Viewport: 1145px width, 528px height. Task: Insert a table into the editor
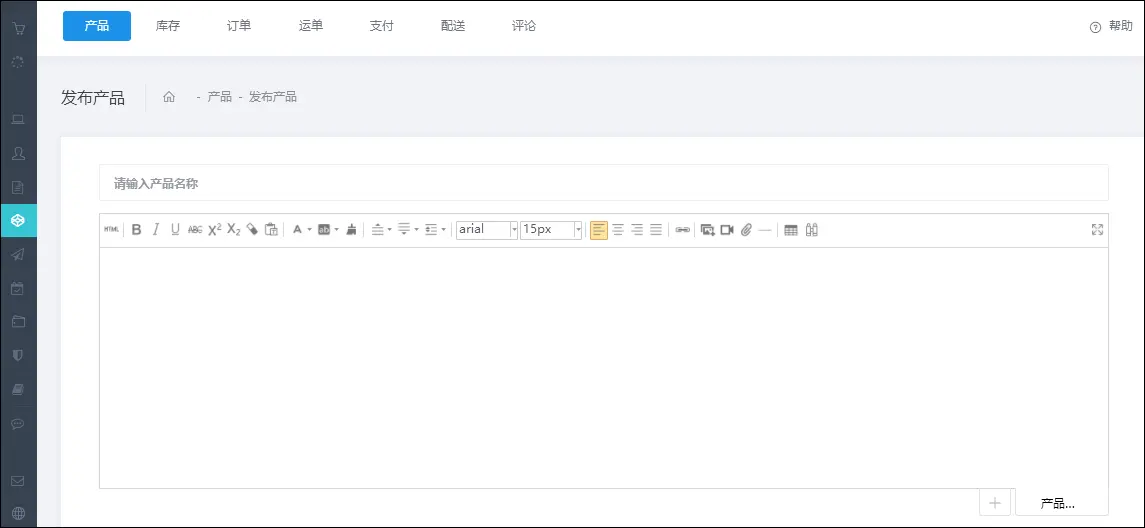tap(791, 230)
